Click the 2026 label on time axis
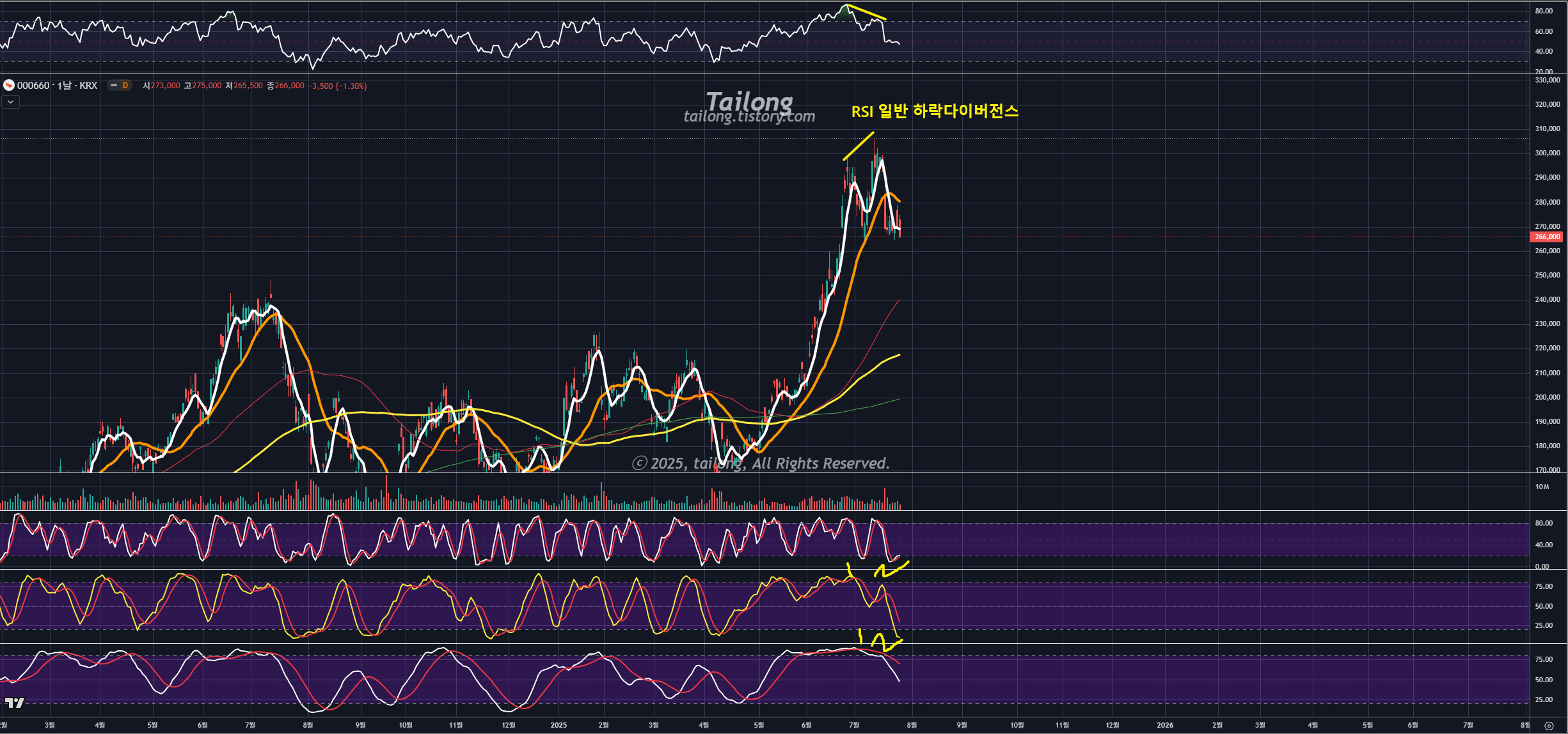The width and height of the screenshot is (1568, 734). (1165, 725)
